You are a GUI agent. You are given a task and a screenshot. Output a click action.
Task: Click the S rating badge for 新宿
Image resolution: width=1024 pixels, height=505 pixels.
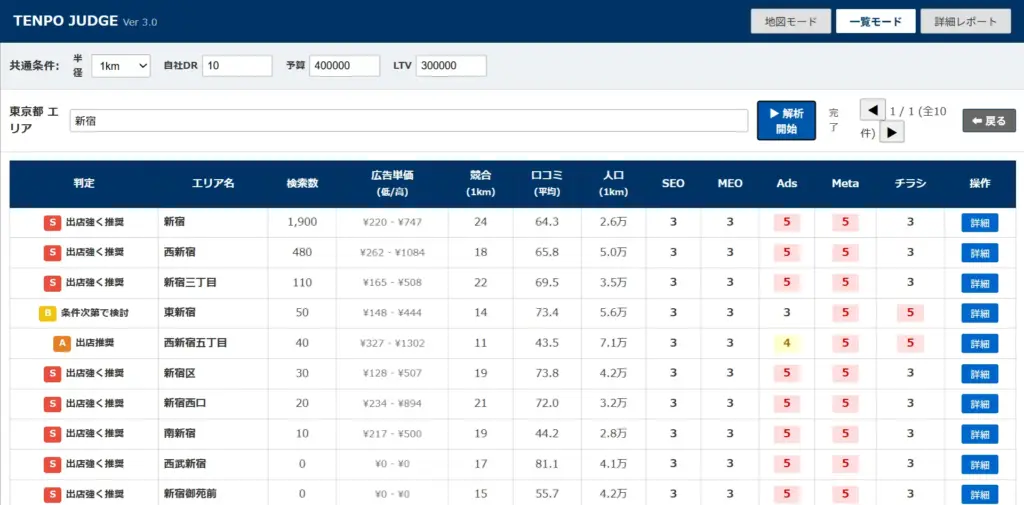(51, 222)
